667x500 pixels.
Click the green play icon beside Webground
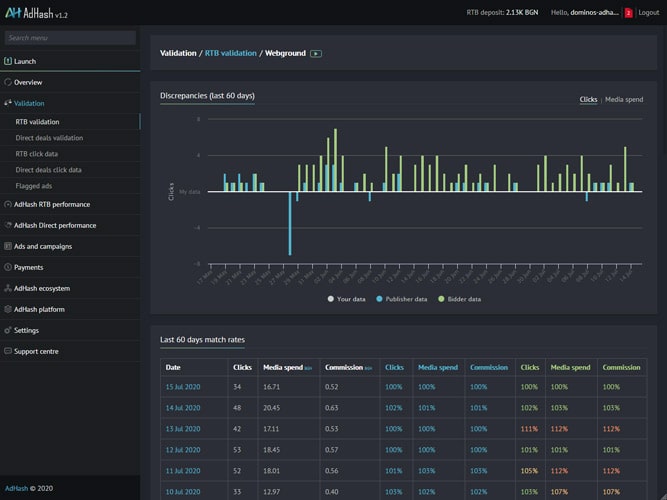coord(316,53)
